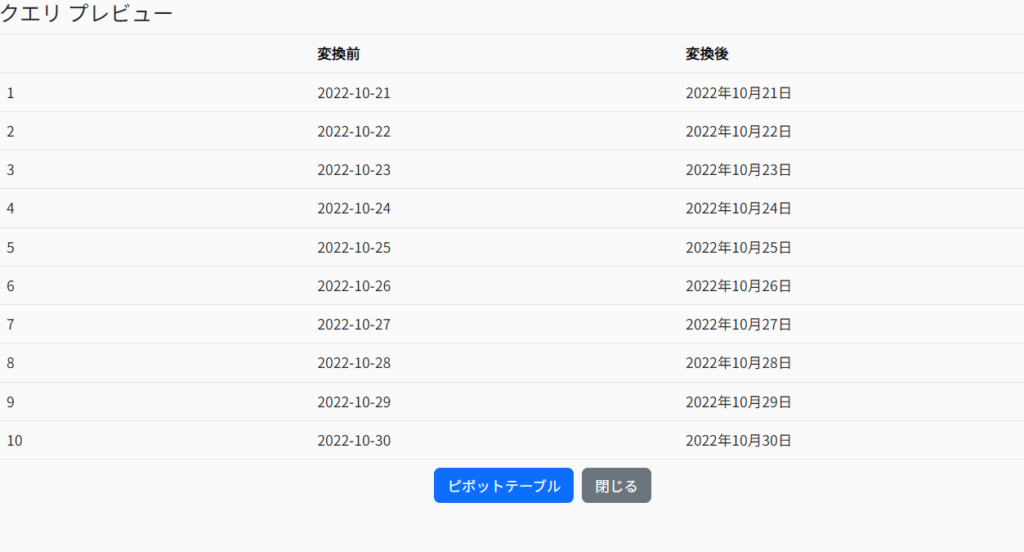
Task: Click the converted date 2022年10月24日
Action: (x=738, y=209)
